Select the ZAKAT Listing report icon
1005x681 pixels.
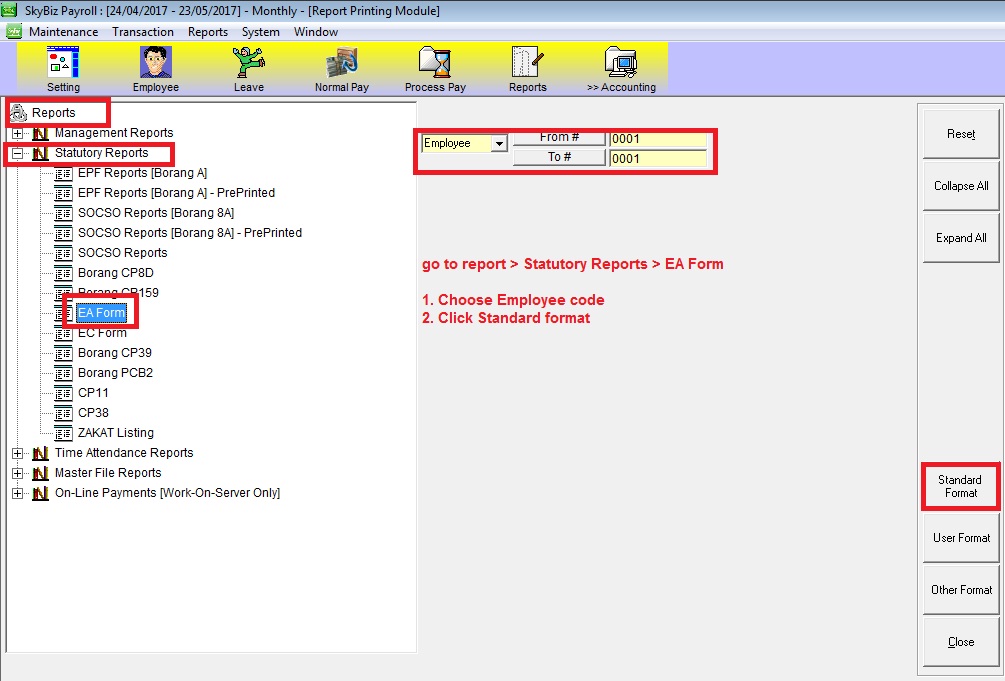tap(63, 433)
